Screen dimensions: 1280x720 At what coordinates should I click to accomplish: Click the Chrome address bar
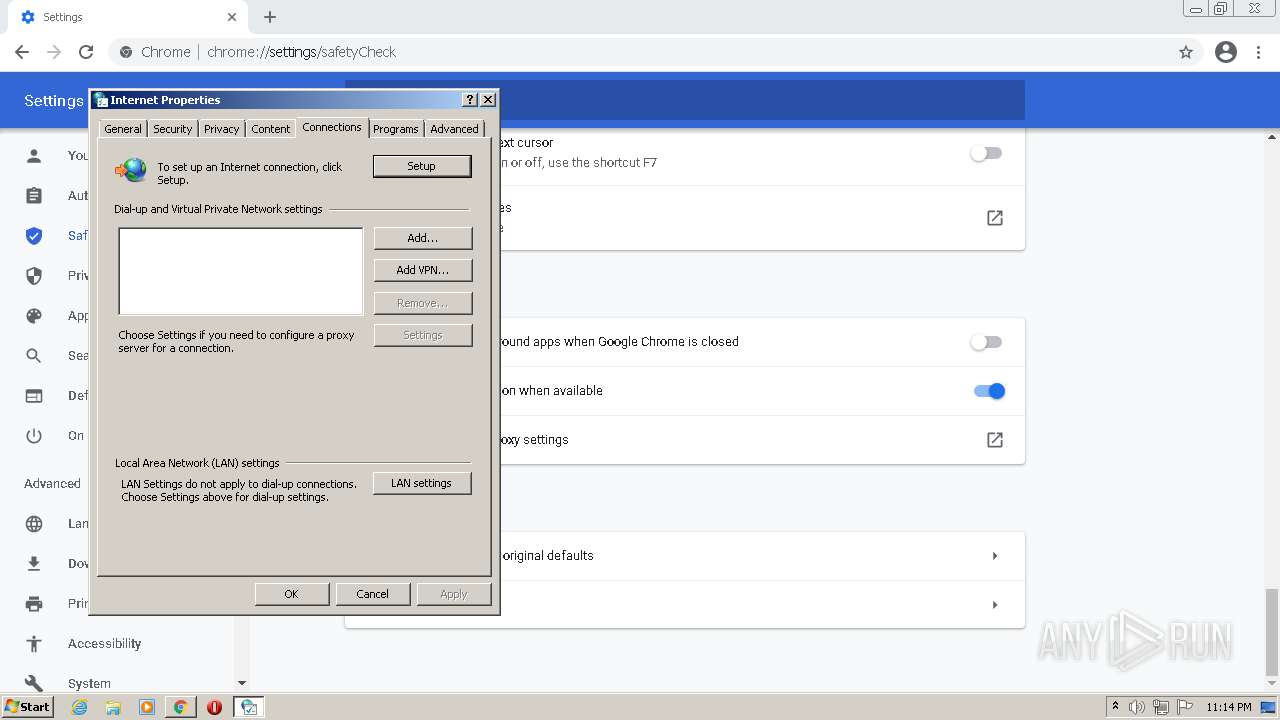click(640, 52)
